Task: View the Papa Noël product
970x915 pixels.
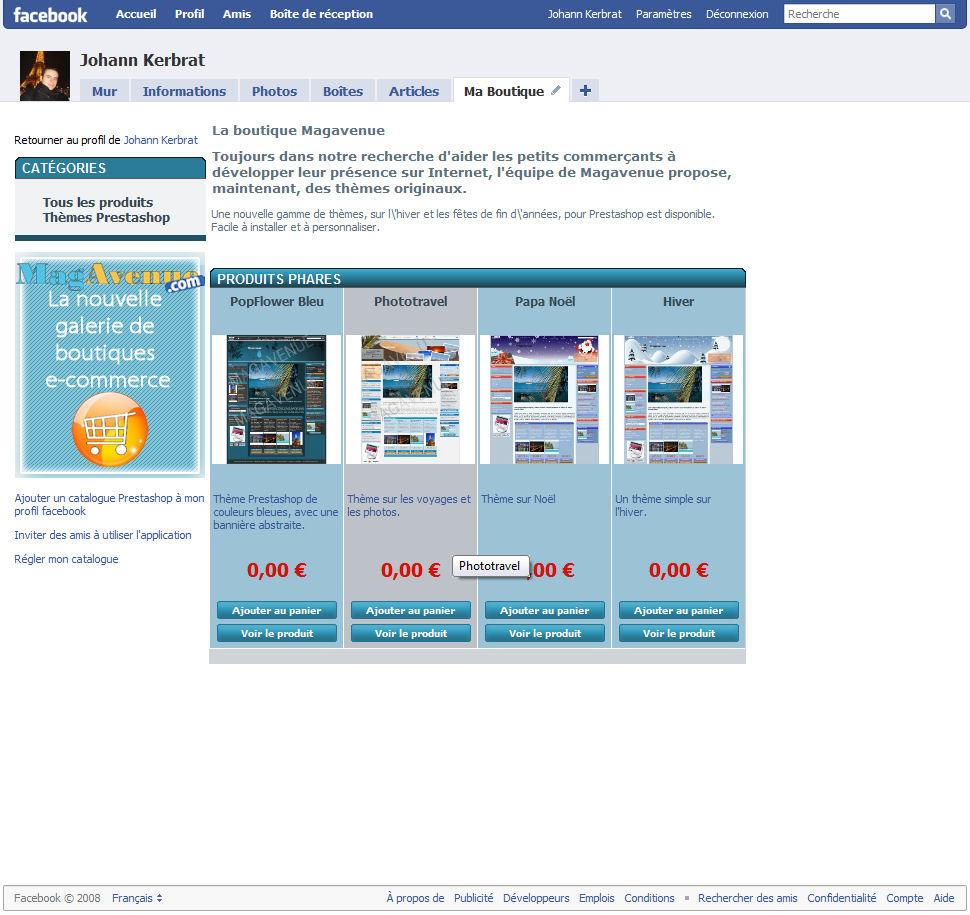Action: tap(544, 633)
